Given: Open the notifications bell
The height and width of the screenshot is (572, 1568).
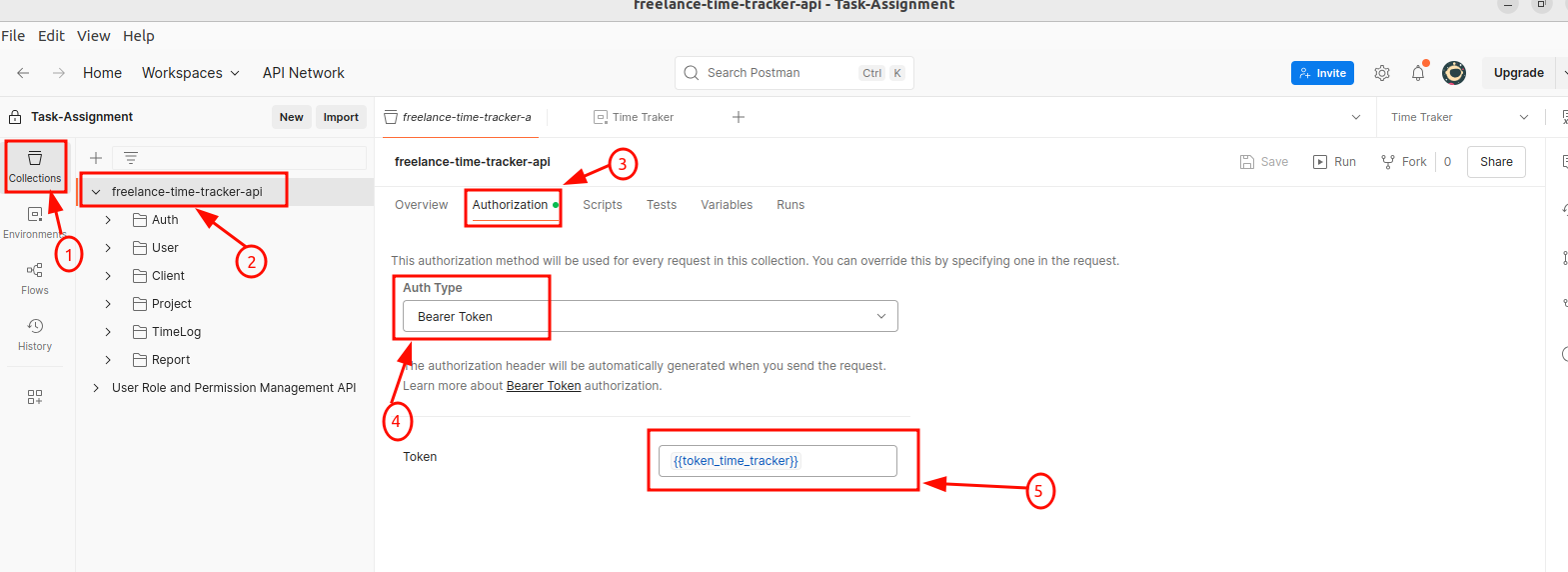Looking at the screenshot, I should coord(1418,73).
